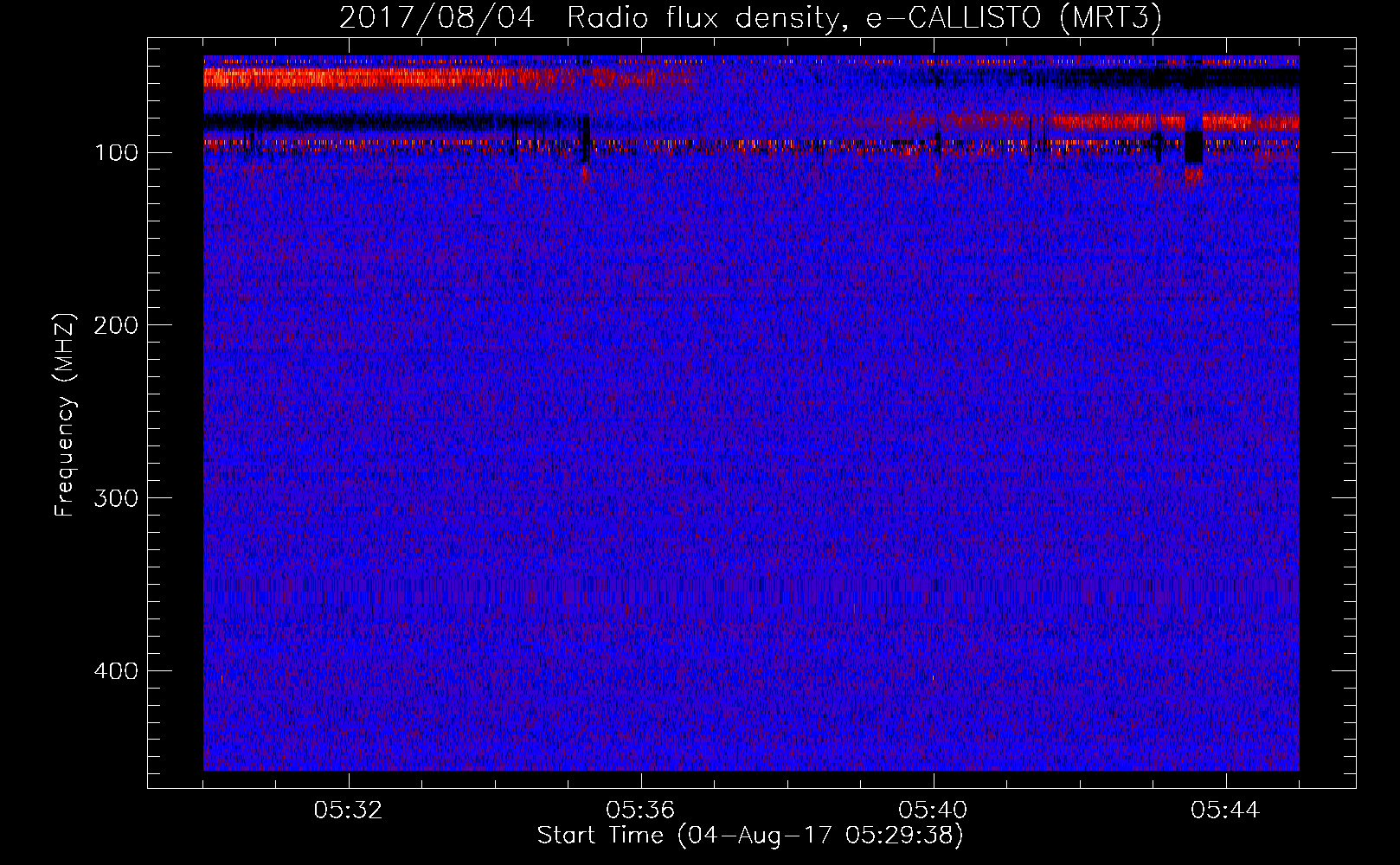Click the 300 frequency tick label
Viewport: 1400px width, 865px height.
(x=116, y=498)
